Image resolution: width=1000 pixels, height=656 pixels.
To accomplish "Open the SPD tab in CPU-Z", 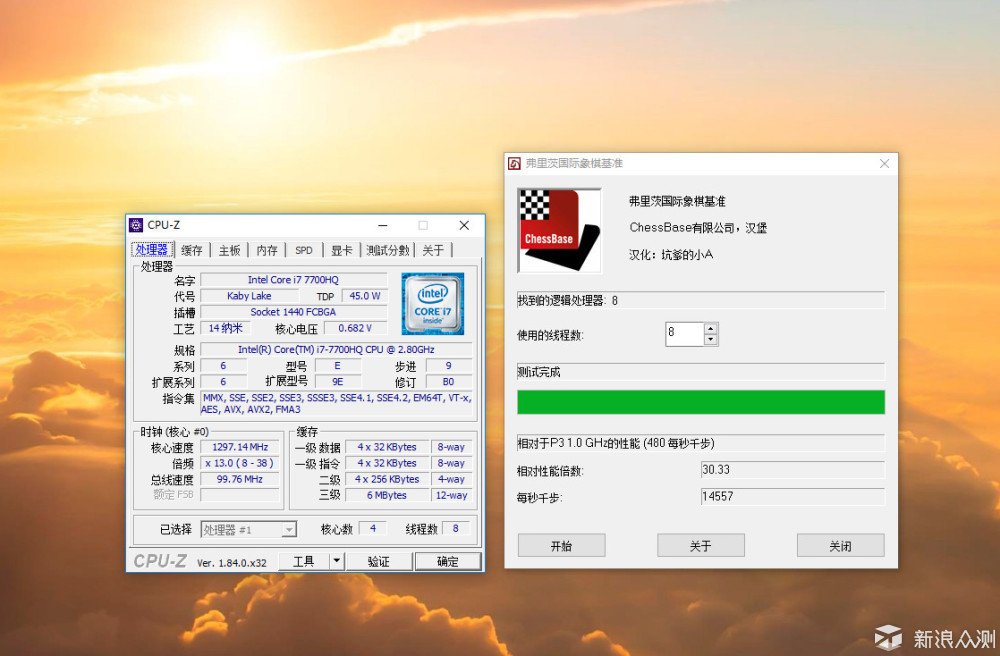I will click(303, 250).
